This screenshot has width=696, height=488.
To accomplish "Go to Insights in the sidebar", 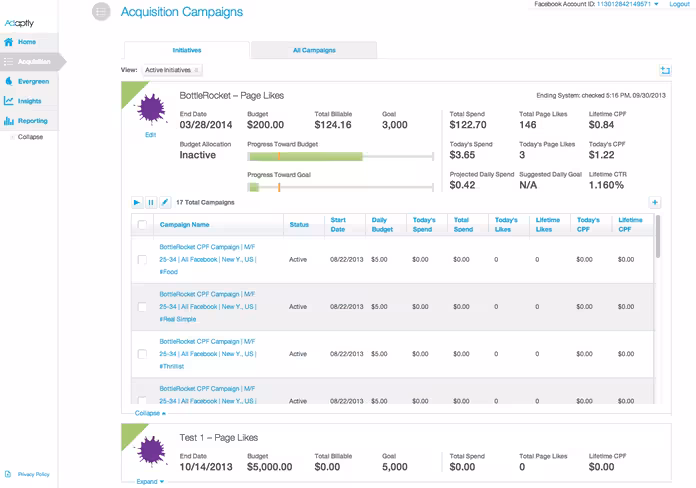I will (29, 101).
